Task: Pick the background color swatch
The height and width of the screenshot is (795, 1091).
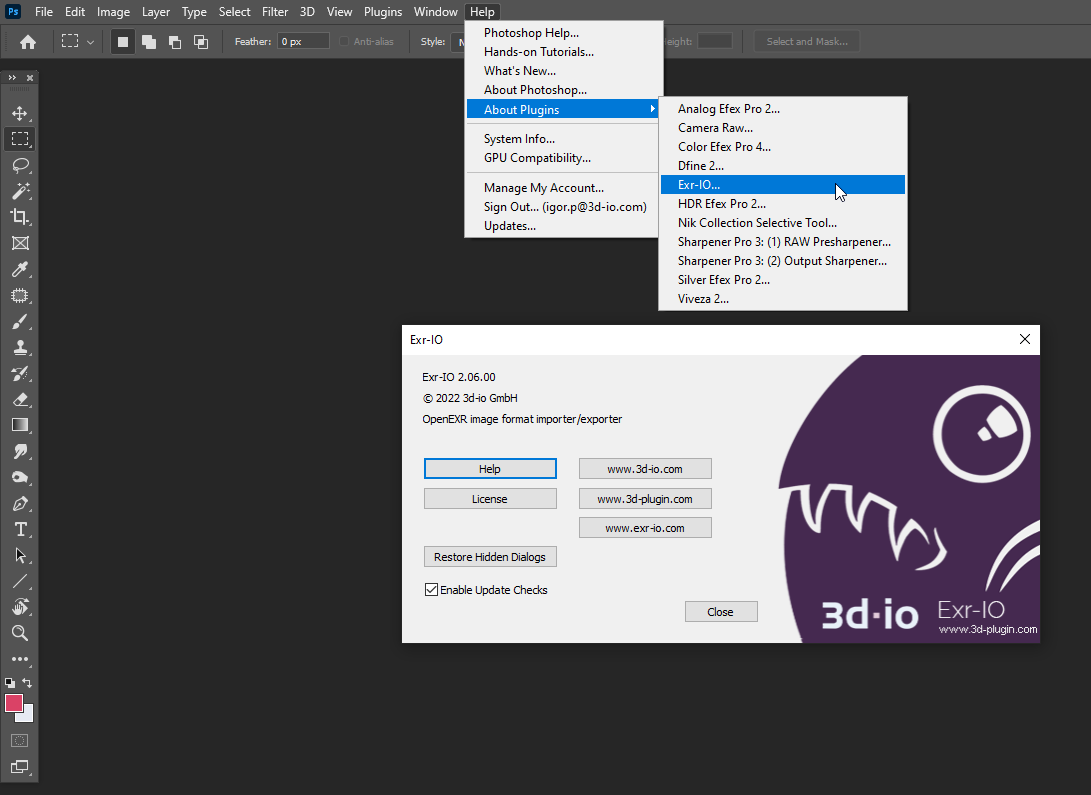Action: coord(29,716)
